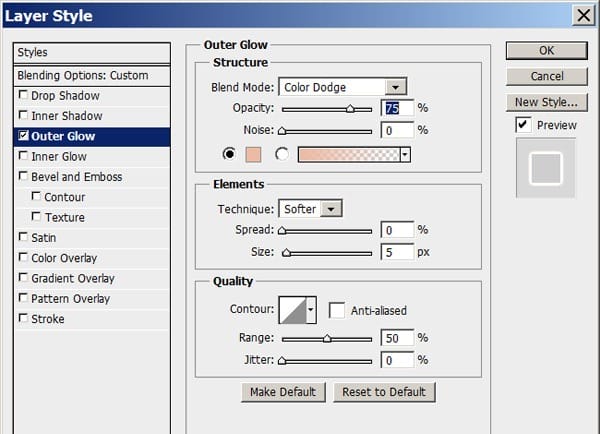Select the Satin style row

(92, 238)
